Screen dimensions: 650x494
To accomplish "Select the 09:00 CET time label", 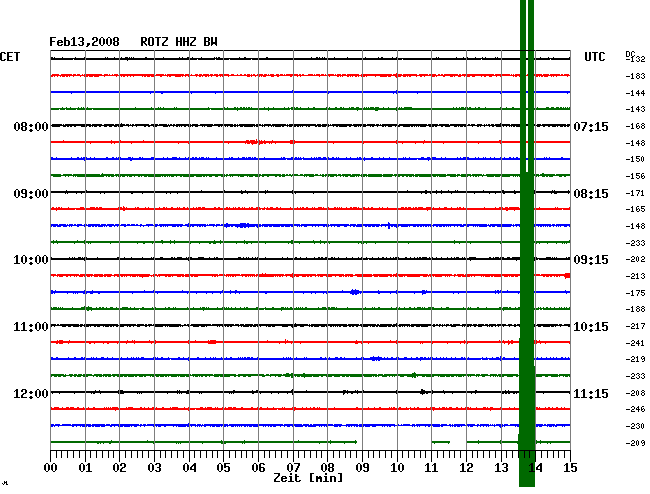I will (31, 194).
